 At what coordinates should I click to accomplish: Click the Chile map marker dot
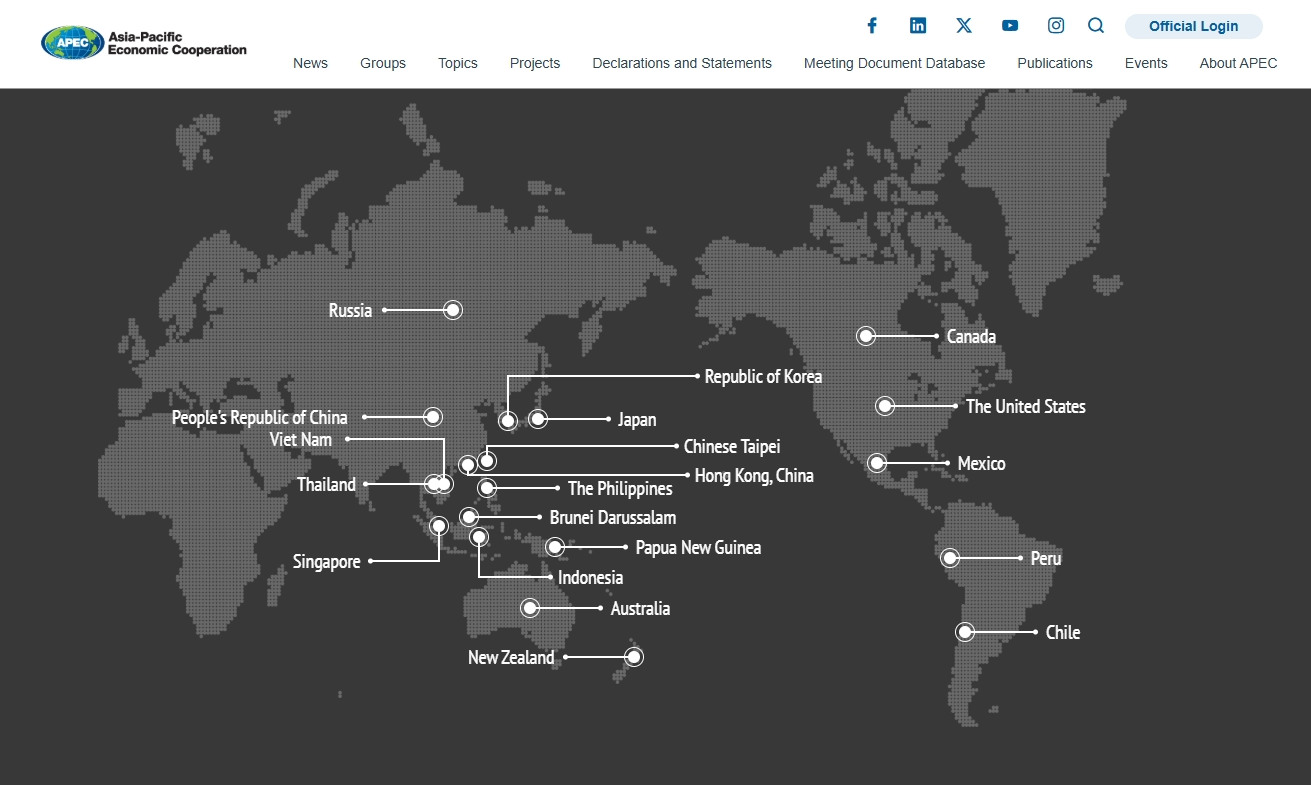[x=965, y=632]
